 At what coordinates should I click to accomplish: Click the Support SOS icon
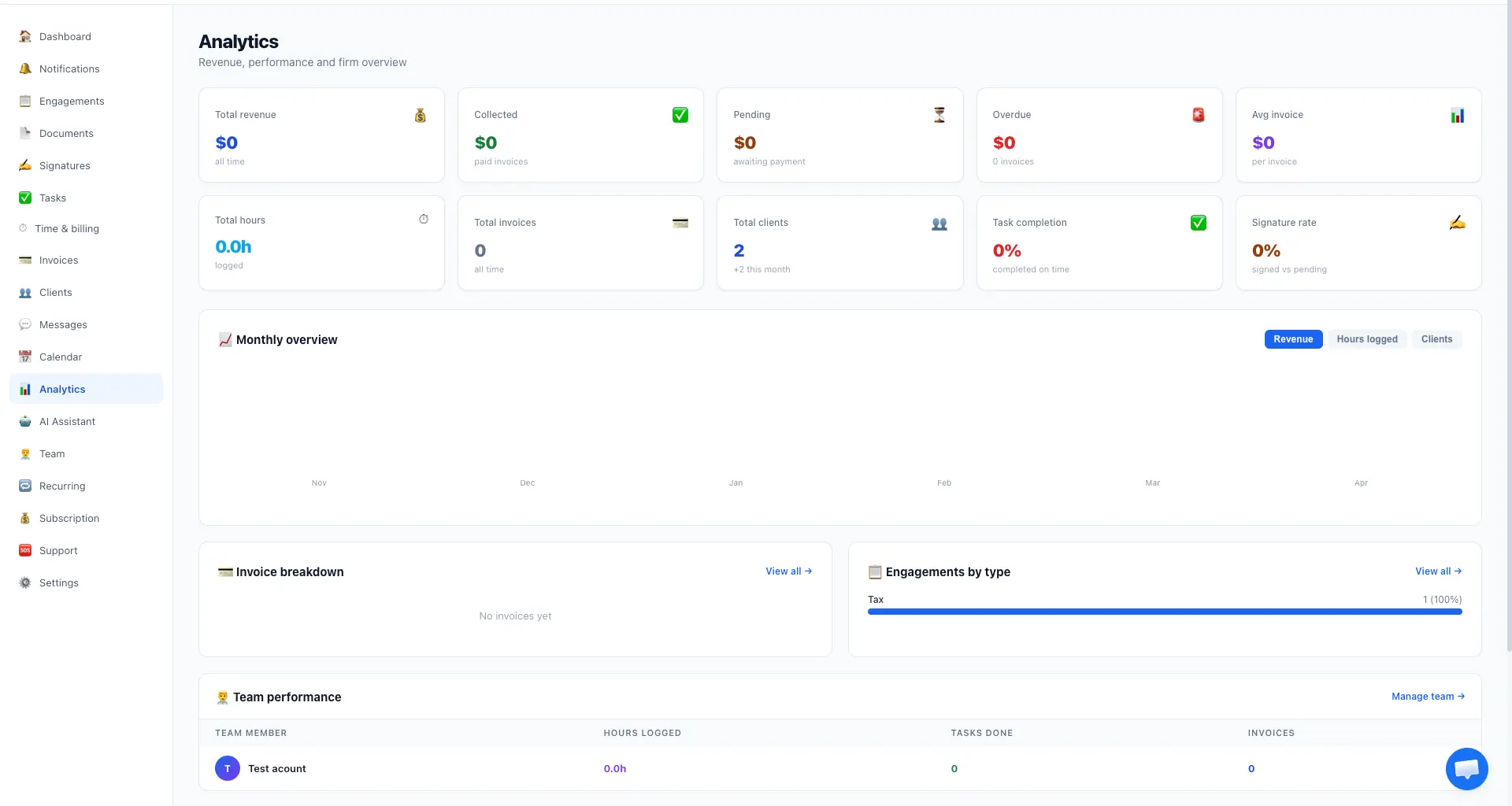click(25, 550)
